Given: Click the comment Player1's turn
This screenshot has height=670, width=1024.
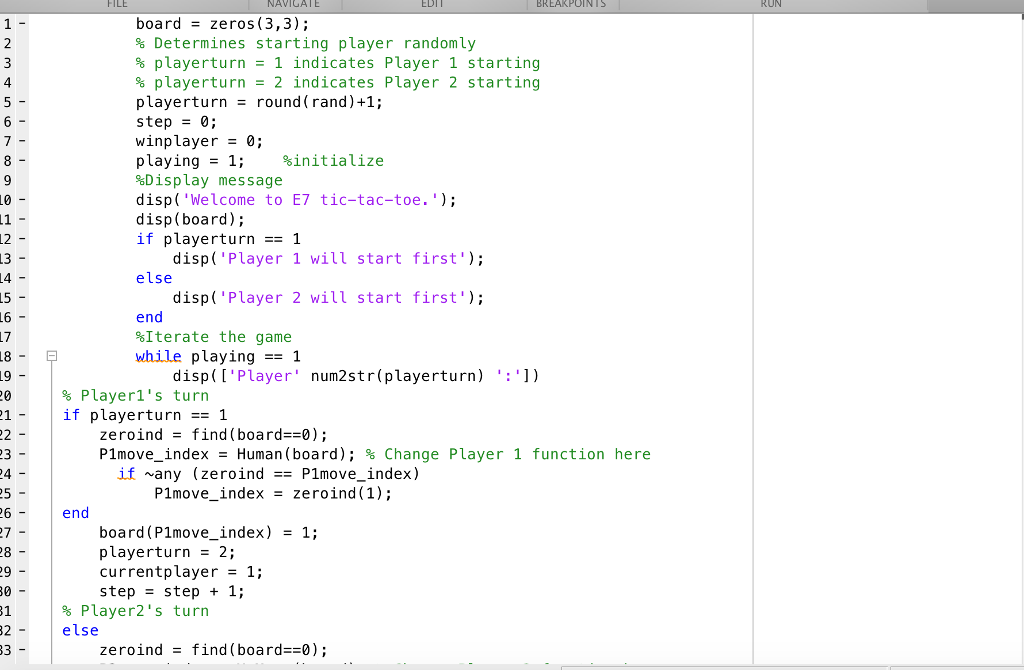Looking at the screenshot, I should pyautogui.click(x=136, y=395).
